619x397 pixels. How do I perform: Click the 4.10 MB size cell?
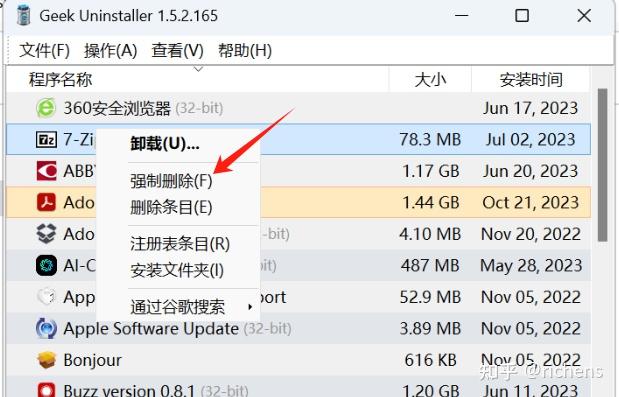(x=430, y=234)
